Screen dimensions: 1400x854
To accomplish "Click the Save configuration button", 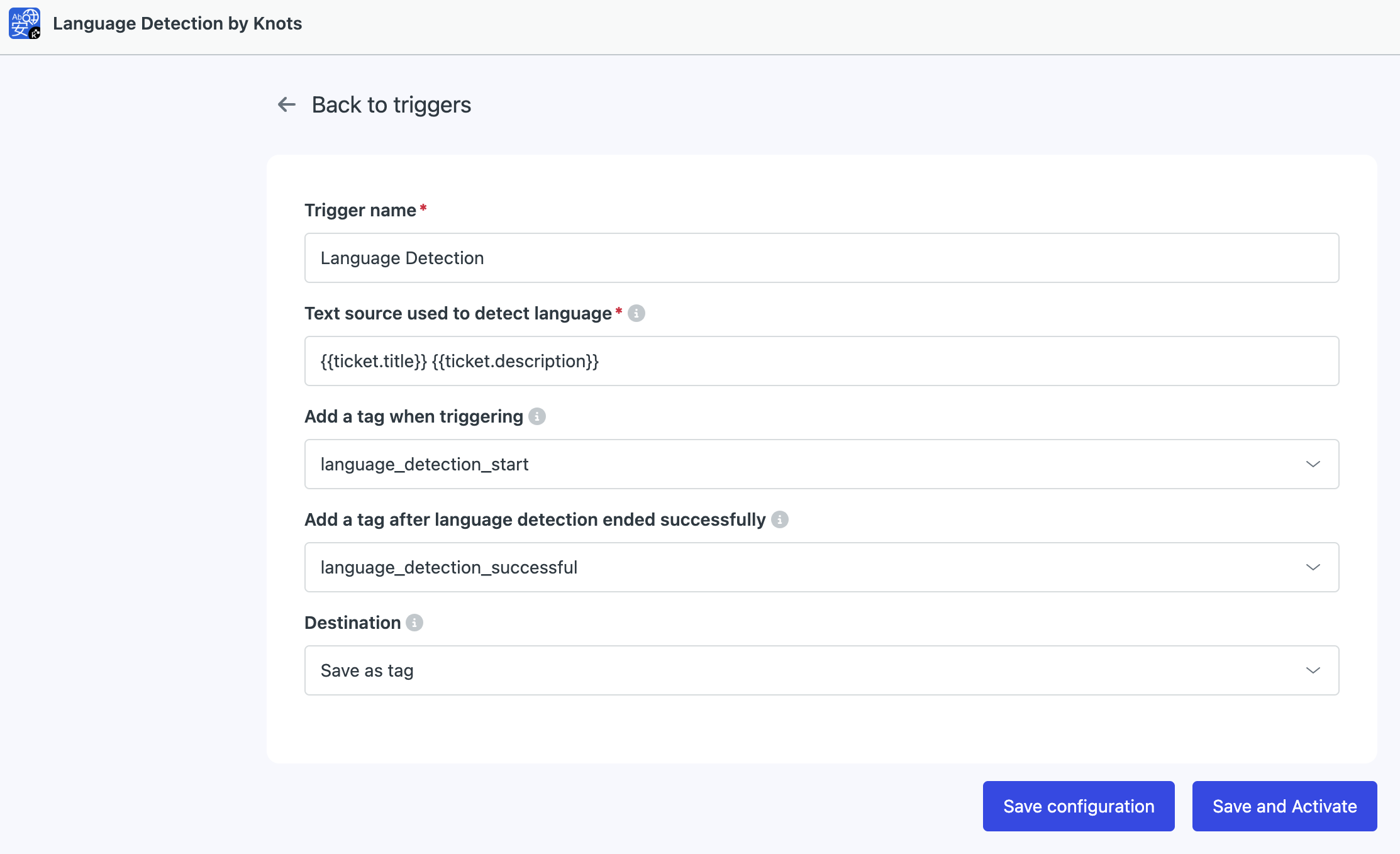I will (x=1079, y=806).
